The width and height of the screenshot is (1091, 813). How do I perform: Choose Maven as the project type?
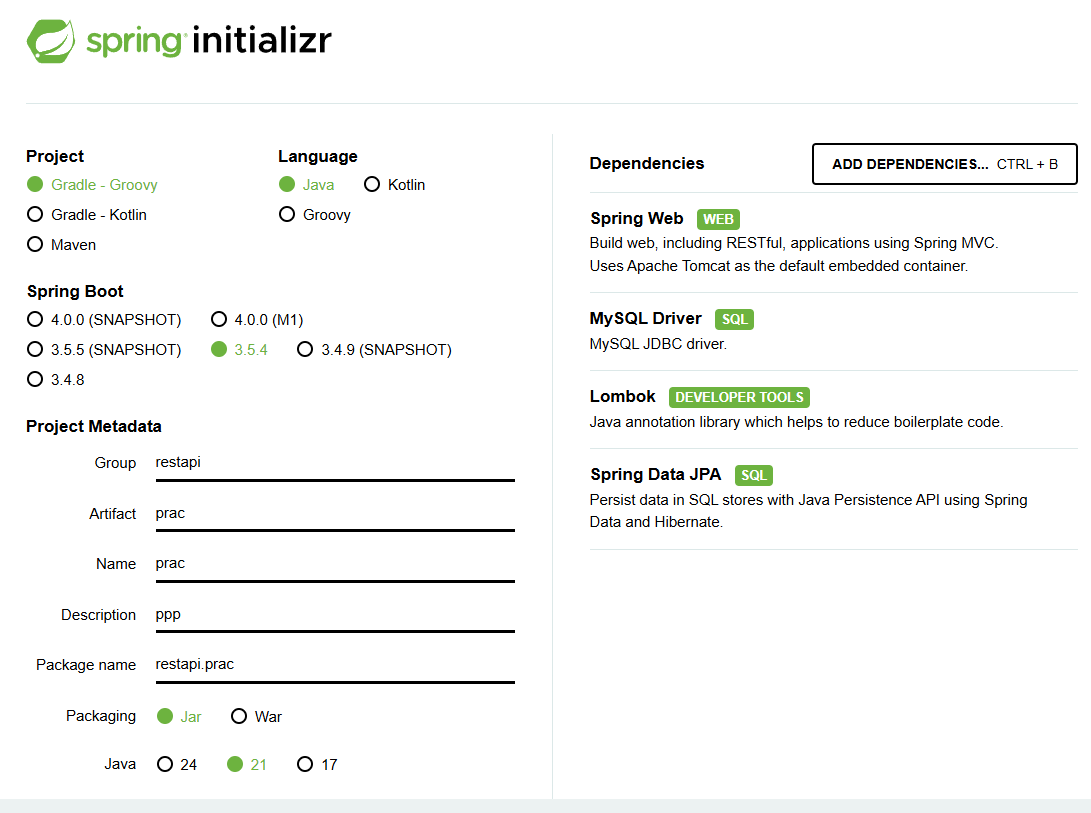61,244
